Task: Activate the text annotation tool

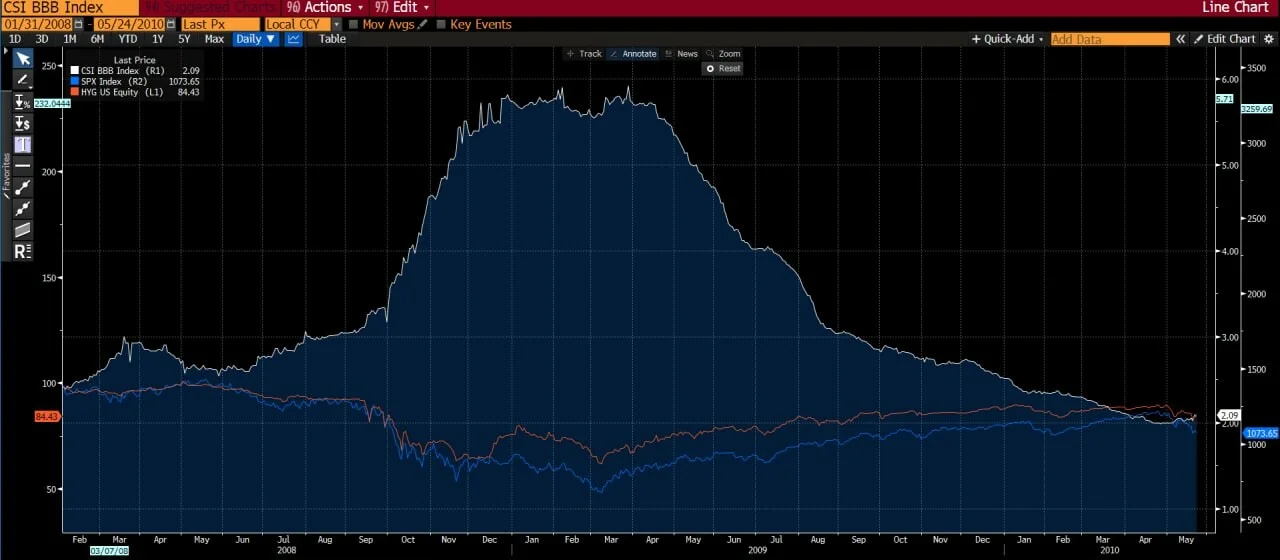Action: pos(22,144)
